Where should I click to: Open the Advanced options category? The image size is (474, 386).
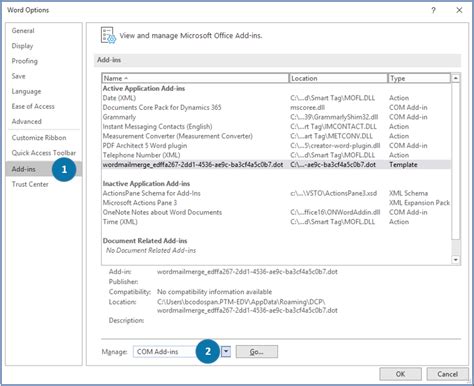pyautogui.click(x=27, y=121)
